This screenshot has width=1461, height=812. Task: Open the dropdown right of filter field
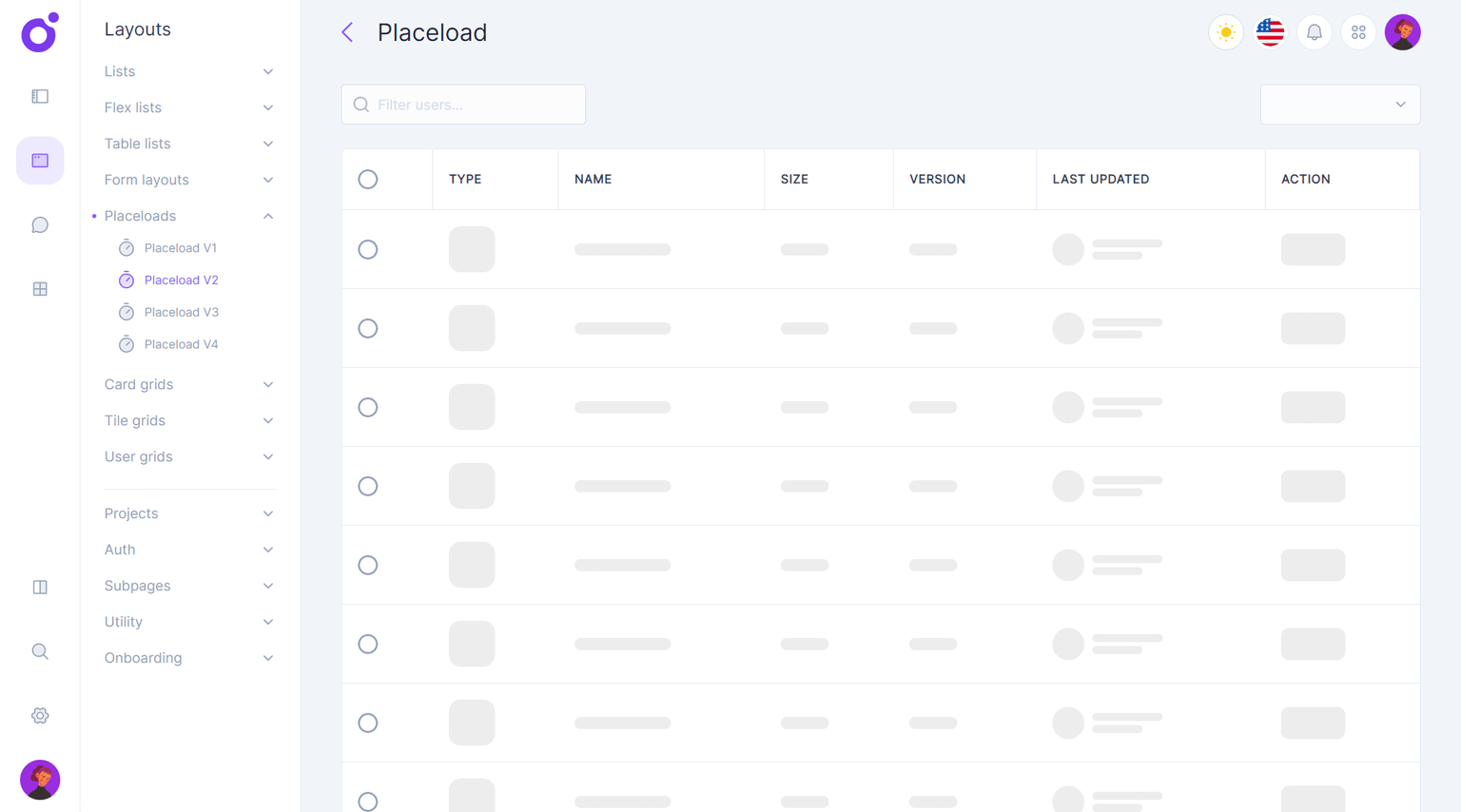(x=1339, y=105)
